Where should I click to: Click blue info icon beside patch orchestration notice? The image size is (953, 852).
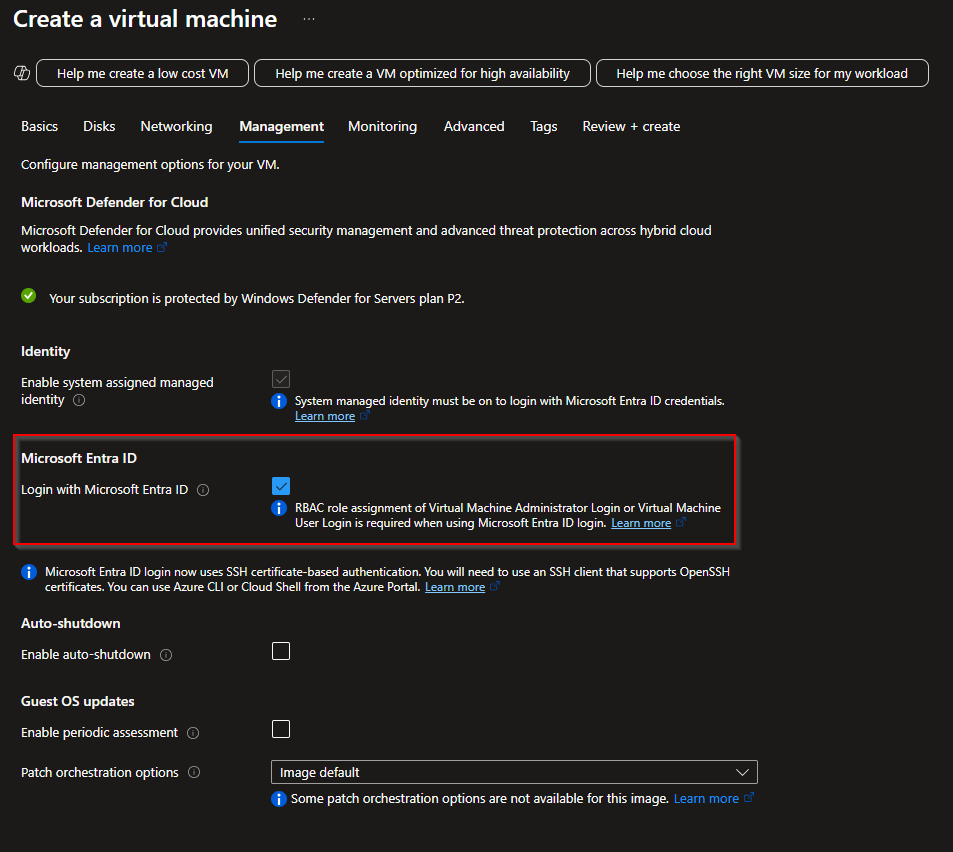point(279,799)
